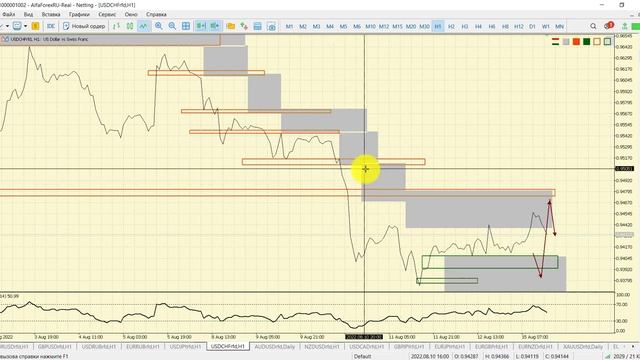Switch to the EURNZDrfd,H1 chart tab
Image resolution: width=640 pixels, height=360 pixels.
536,347
